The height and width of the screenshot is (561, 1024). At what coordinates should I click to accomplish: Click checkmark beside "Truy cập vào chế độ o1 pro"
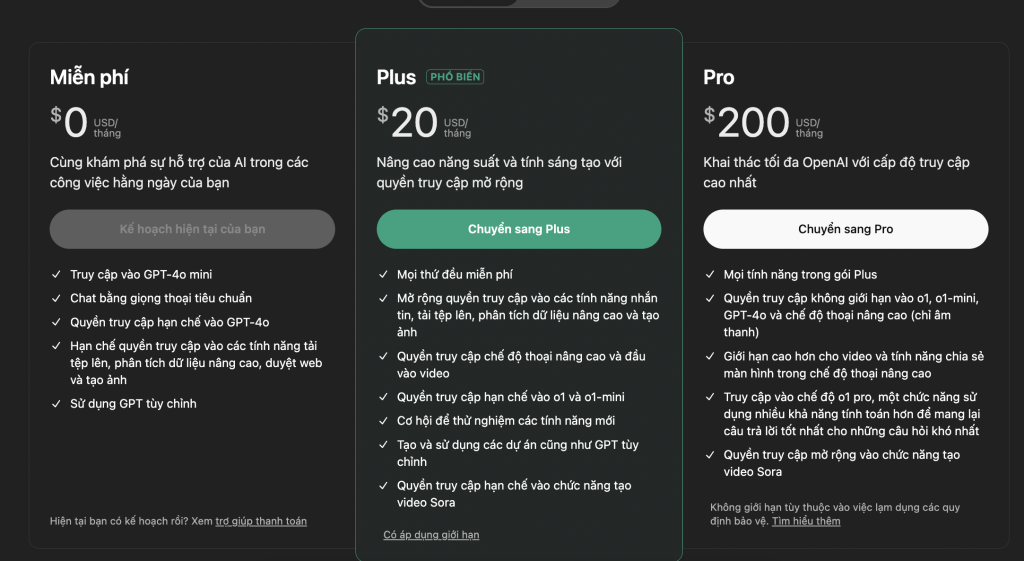pos(710,397)
